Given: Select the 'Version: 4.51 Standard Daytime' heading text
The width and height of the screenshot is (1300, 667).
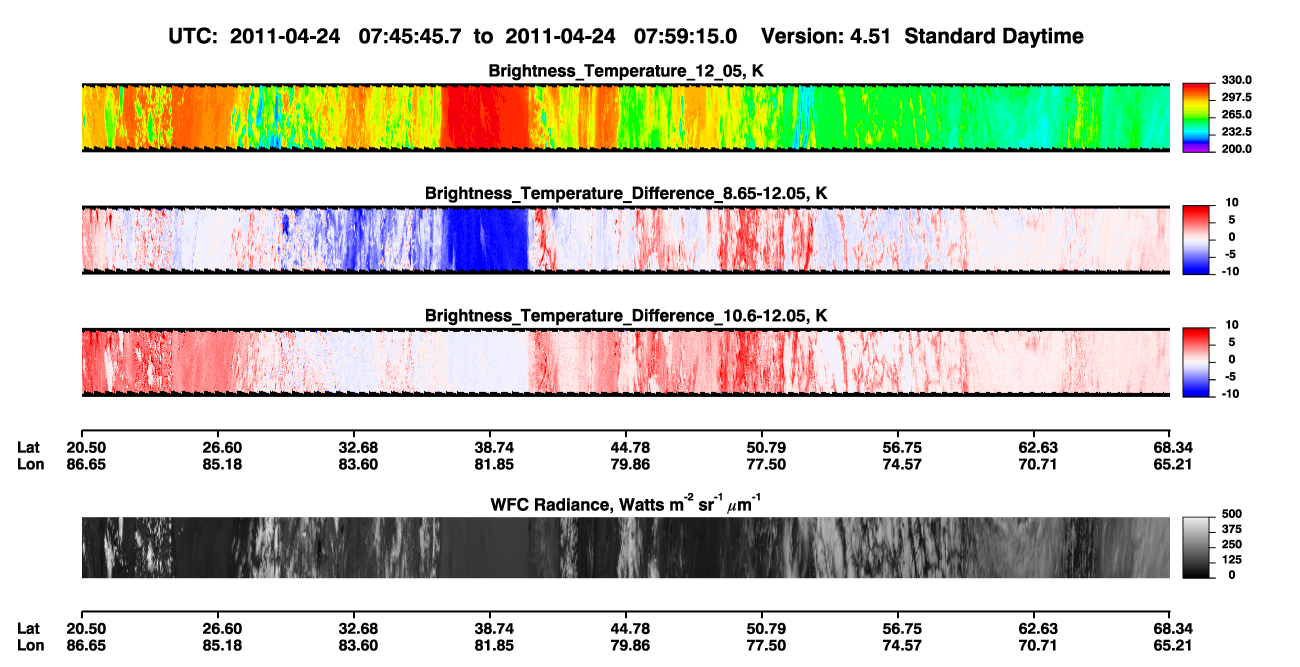Looking at the screenshot, I should 922,36.
